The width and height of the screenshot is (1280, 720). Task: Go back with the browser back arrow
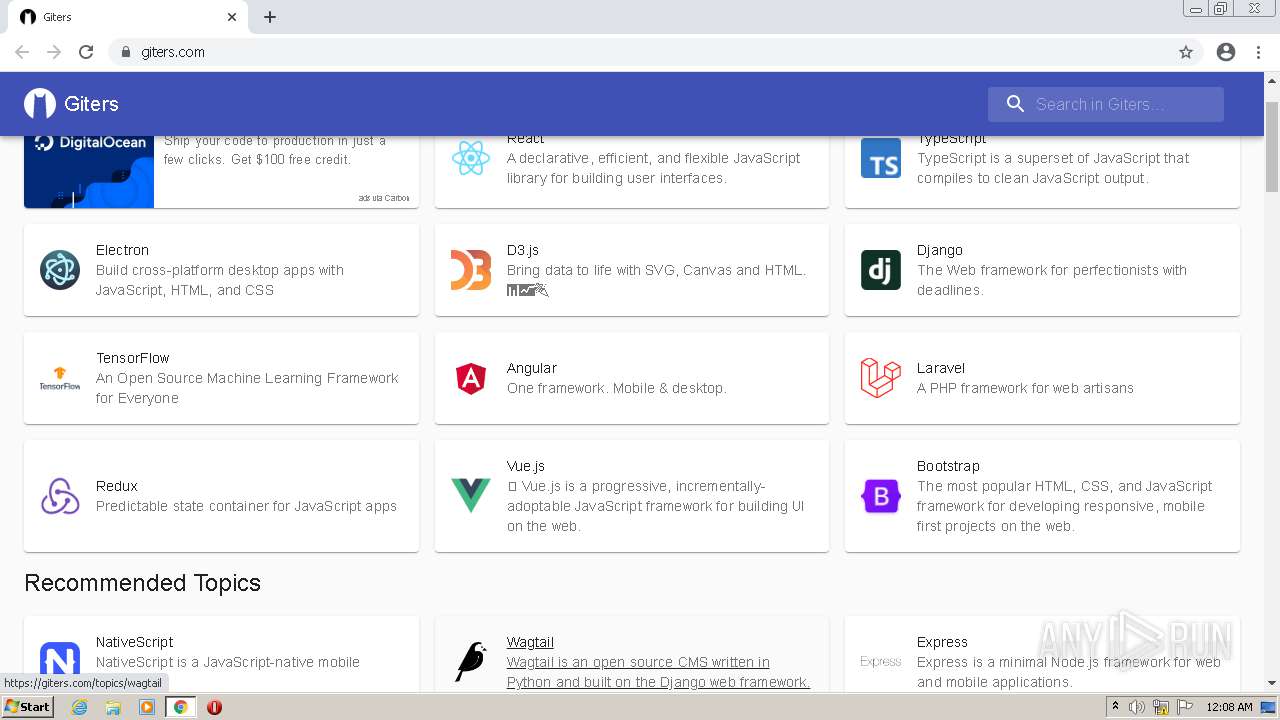coord(22,52)
